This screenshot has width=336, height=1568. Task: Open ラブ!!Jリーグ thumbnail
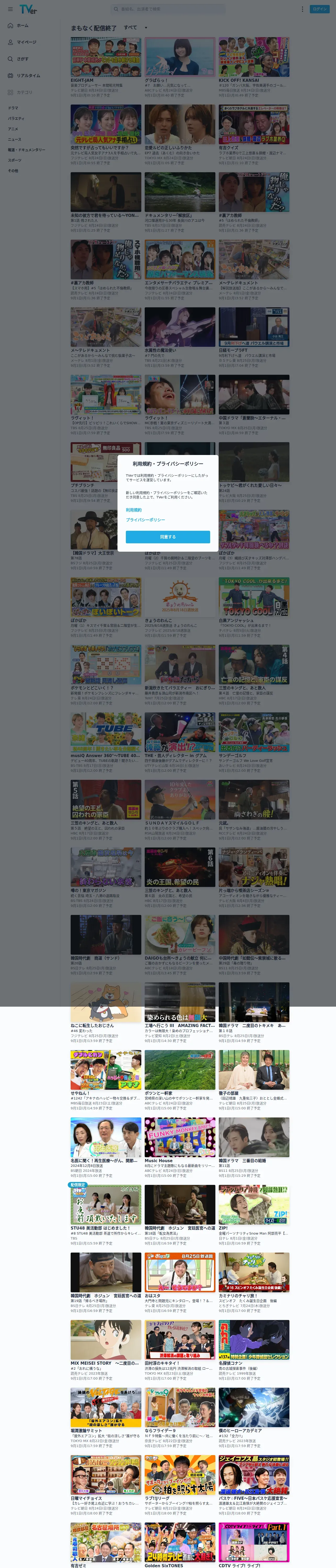tap(180, 1475)
